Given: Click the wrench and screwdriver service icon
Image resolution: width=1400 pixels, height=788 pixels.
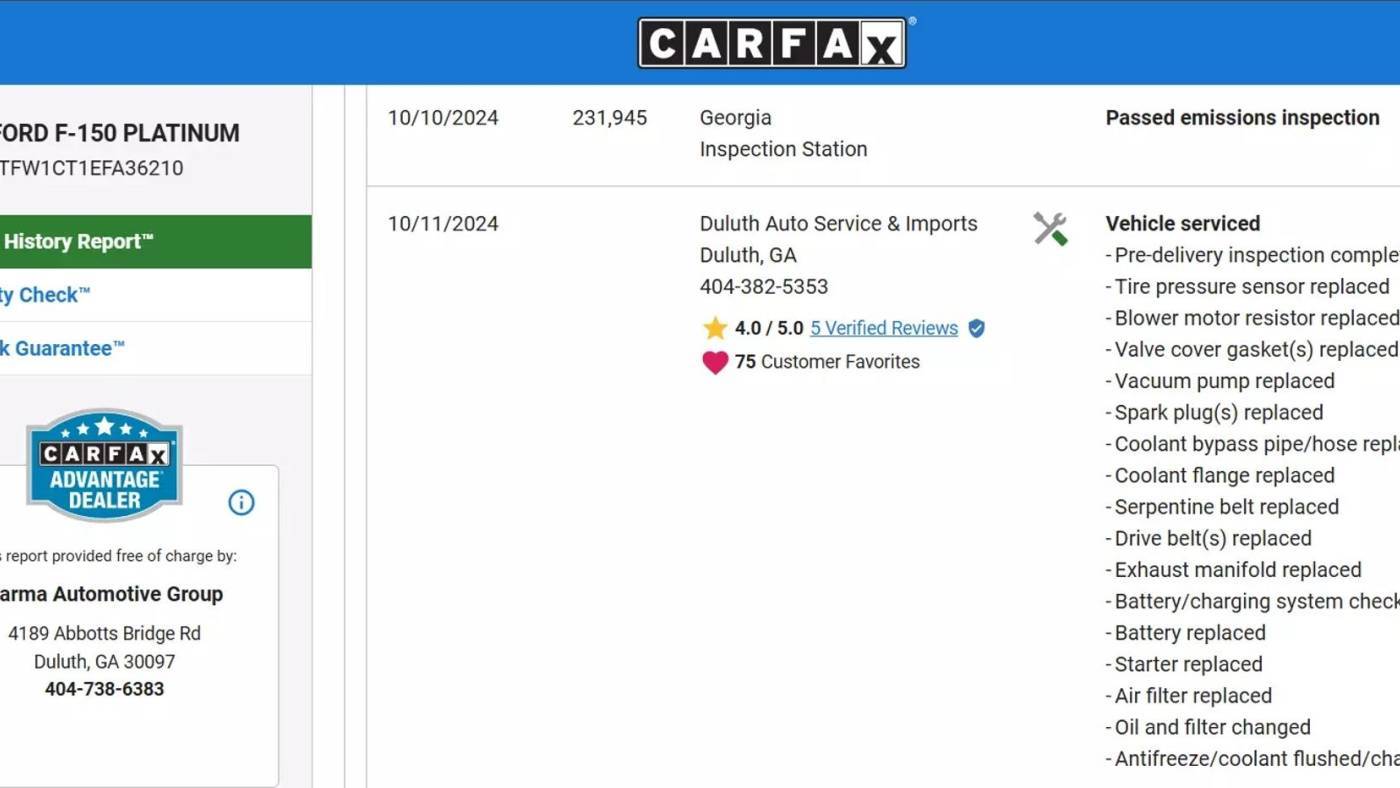Looking at the screenshot, I should point(1050,229).
